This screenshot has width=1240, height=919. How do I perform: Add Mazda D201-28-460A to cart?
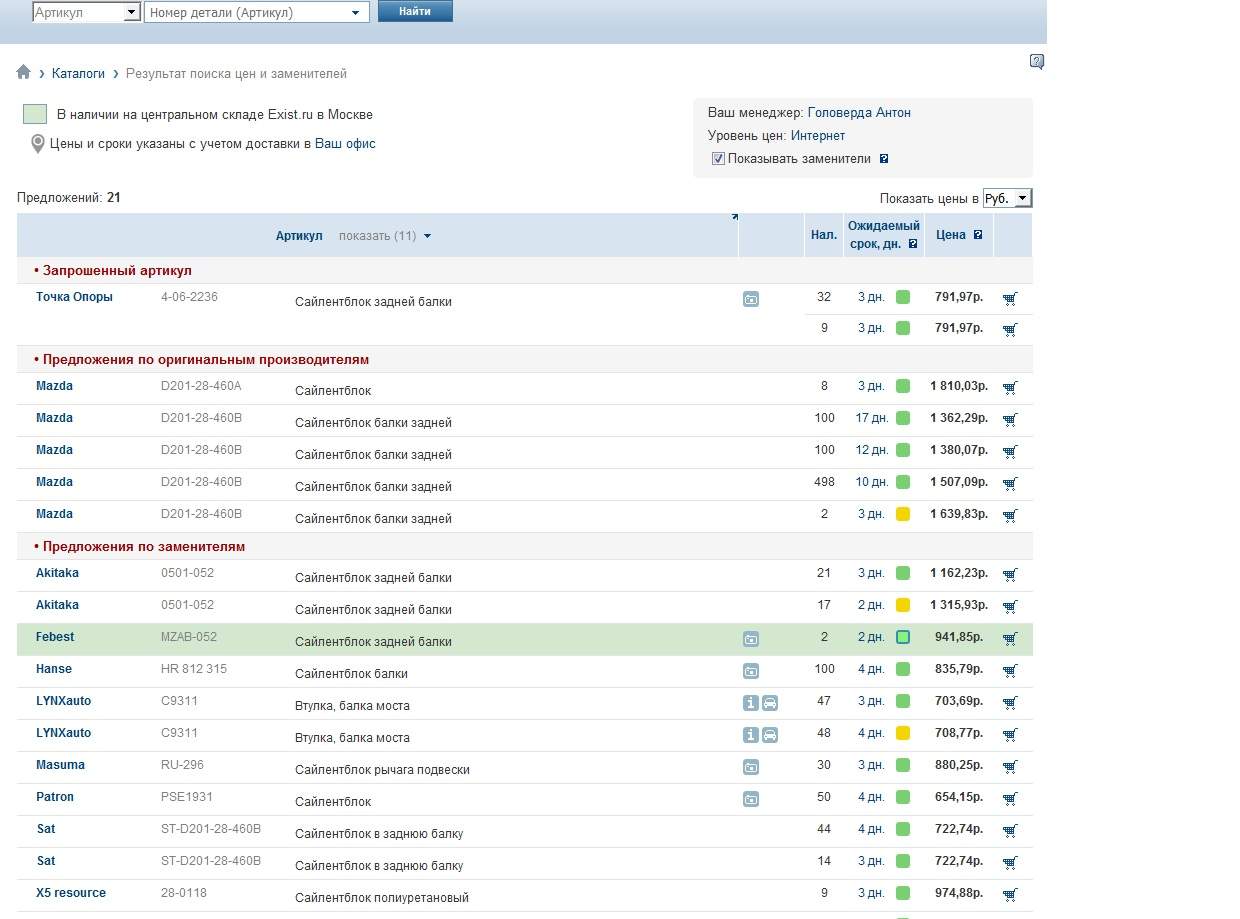pyautogui.click(x=1010, y=387)
